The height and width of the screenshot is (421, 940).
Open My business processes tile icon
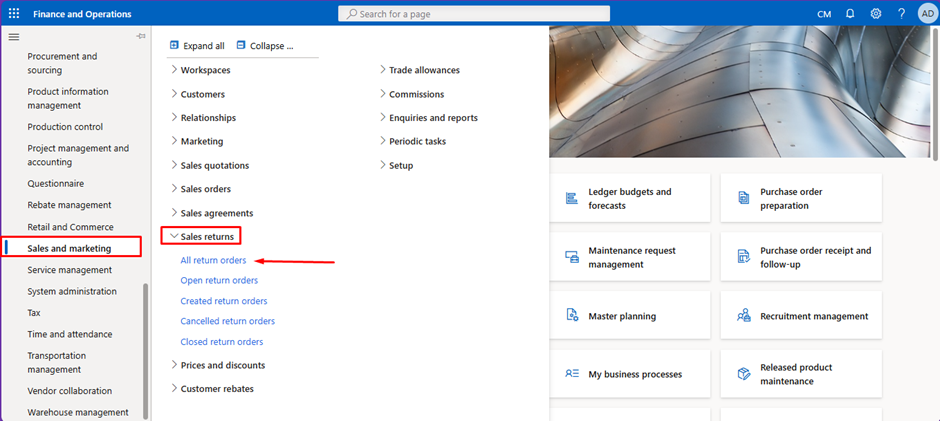[571, 374]
